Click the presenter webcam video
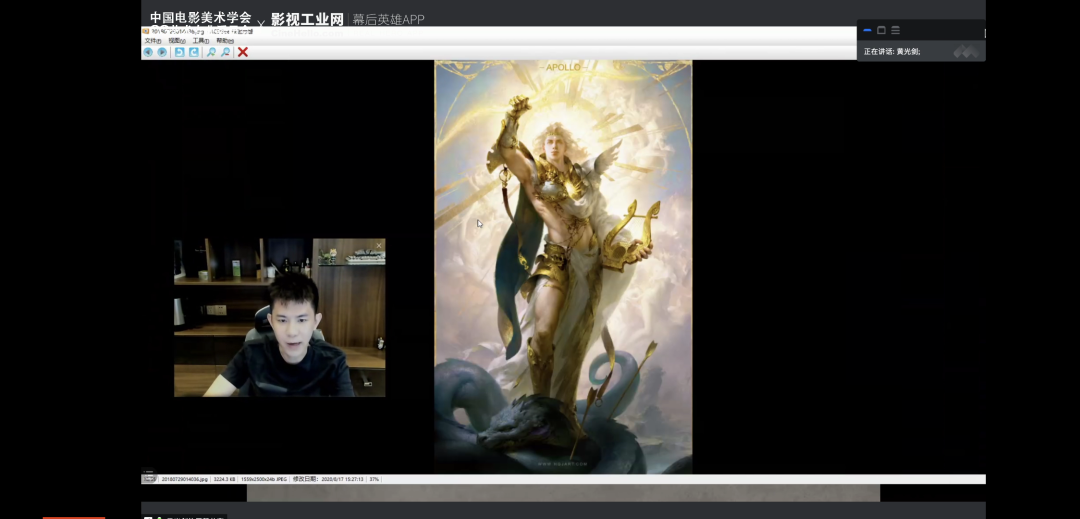The height and width of the screenshot is (519, 1080). click(x=279, y=318)
